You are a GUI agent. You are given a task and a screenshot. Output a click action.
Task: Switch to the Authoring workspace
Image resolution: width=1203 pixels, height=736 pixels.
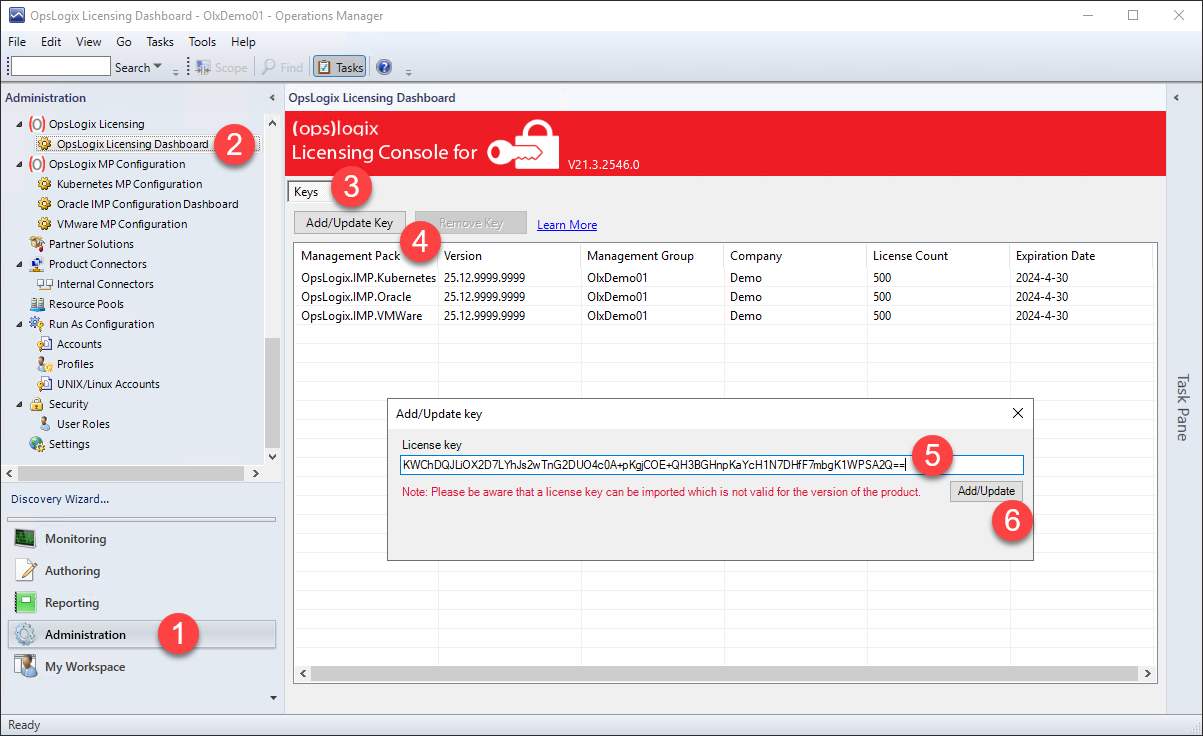(x=141, y=571)
